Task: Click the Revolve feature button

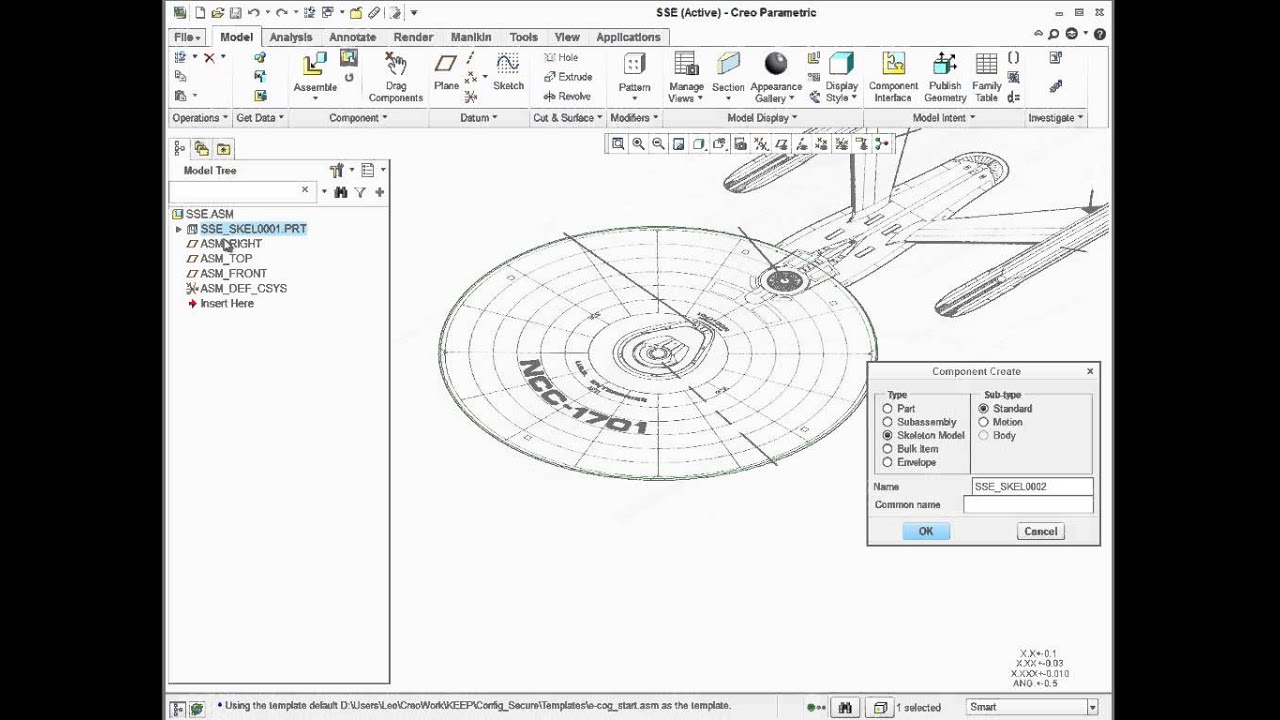Action: click(x=567, y=96)
